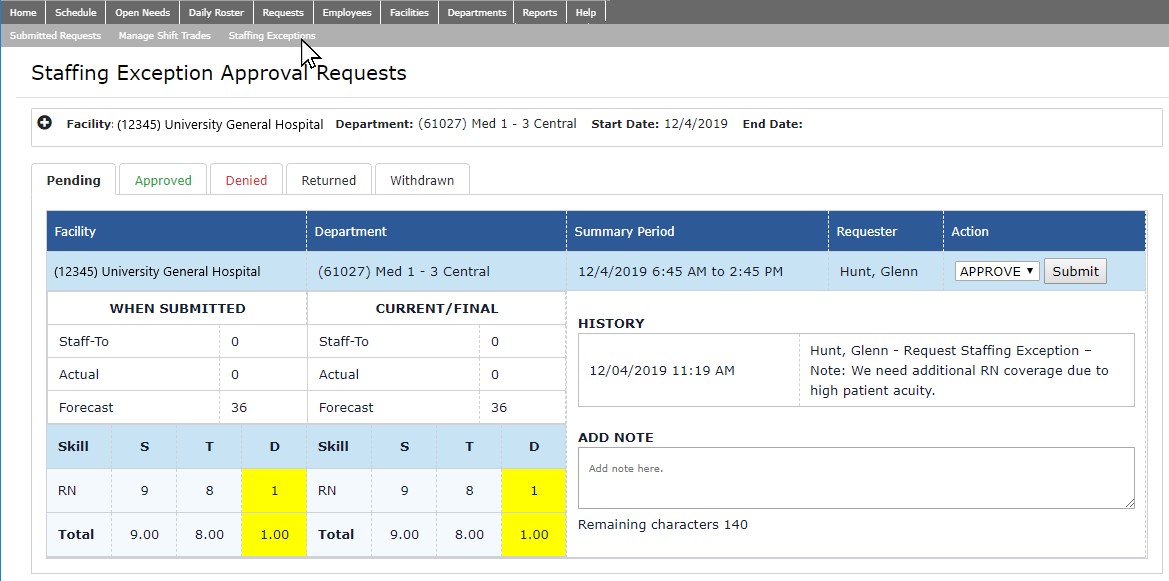Screen dimensions: 1169x581
Task: Click the yellow RN difference cell under Current/Final
Action: point(534,491)
